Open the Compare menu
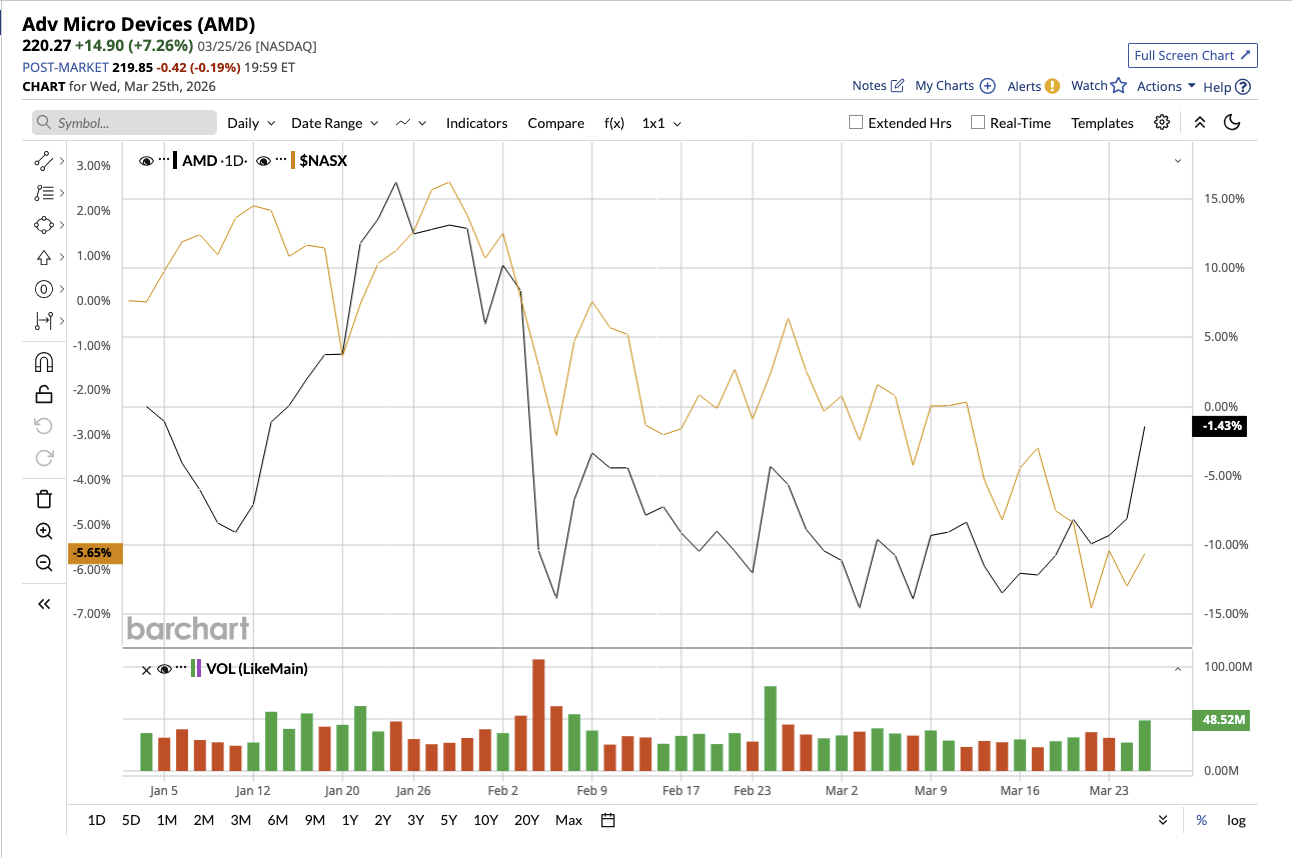Image resolution: width=1292 pixels, height=858 pixels. tap(556, 123)
